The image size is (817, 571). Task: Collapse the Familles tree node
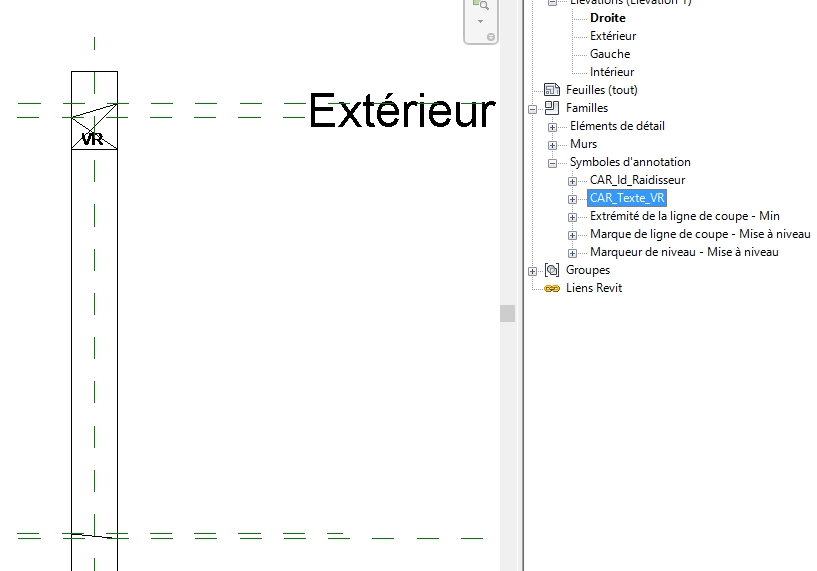point(533,108)
